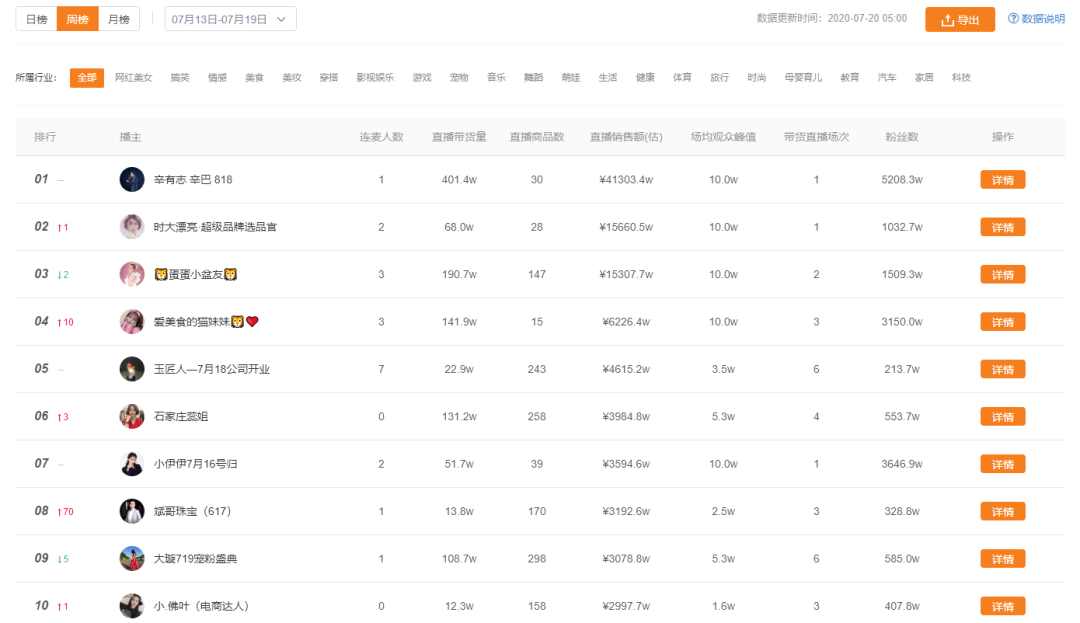Click avatar of 石家庄蕊姐
The image size is (1080, 623).
coord(132,416)
